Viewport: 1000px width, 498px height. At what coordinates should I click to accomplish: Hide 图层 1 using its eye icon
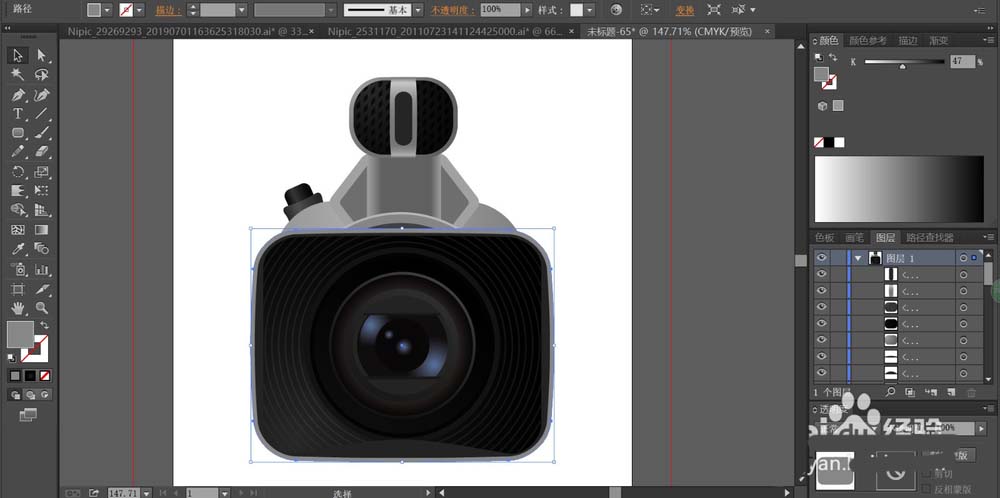pos(821,258)
